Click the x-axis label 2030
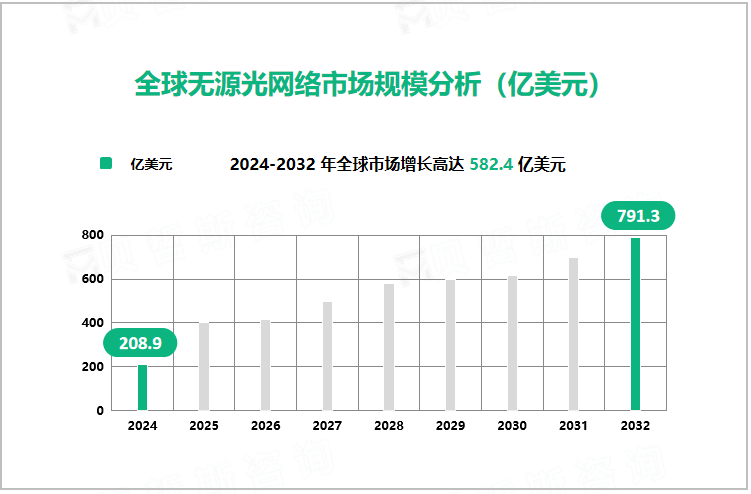 (512, 425)
